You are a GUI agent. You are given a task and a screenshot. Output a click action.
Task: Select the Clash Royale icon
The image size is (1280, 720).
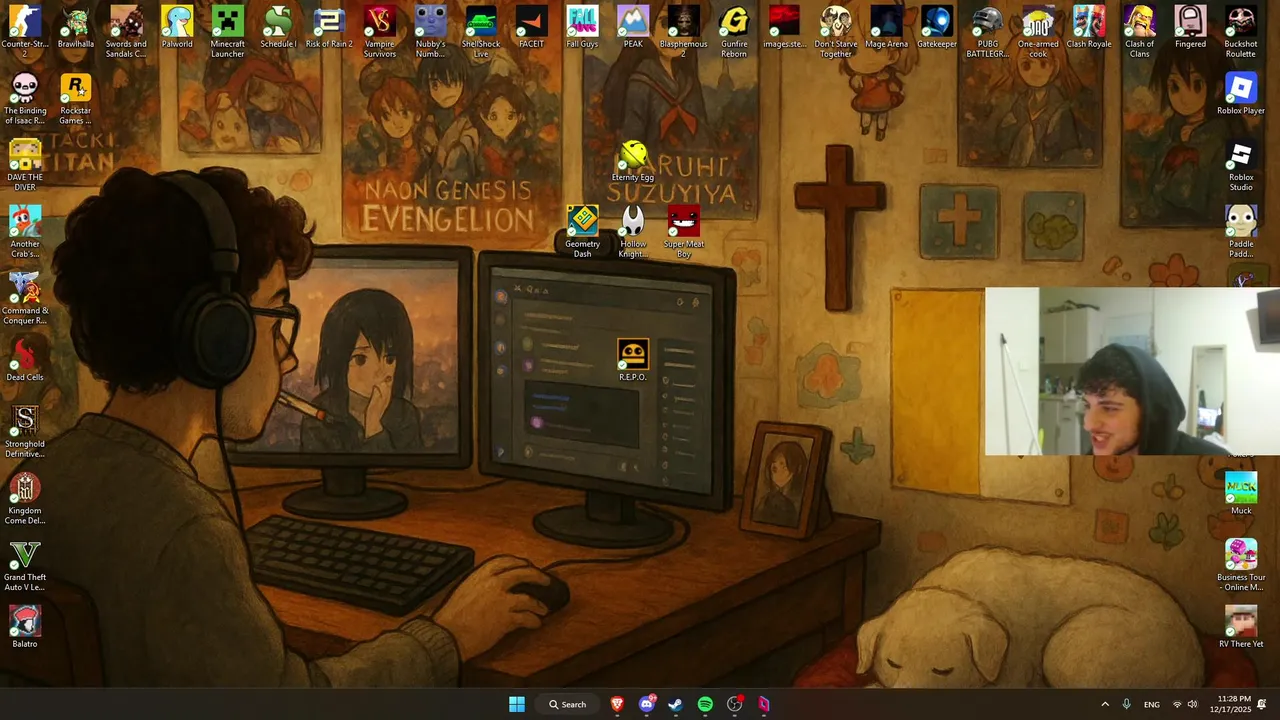click(1089, 27)
